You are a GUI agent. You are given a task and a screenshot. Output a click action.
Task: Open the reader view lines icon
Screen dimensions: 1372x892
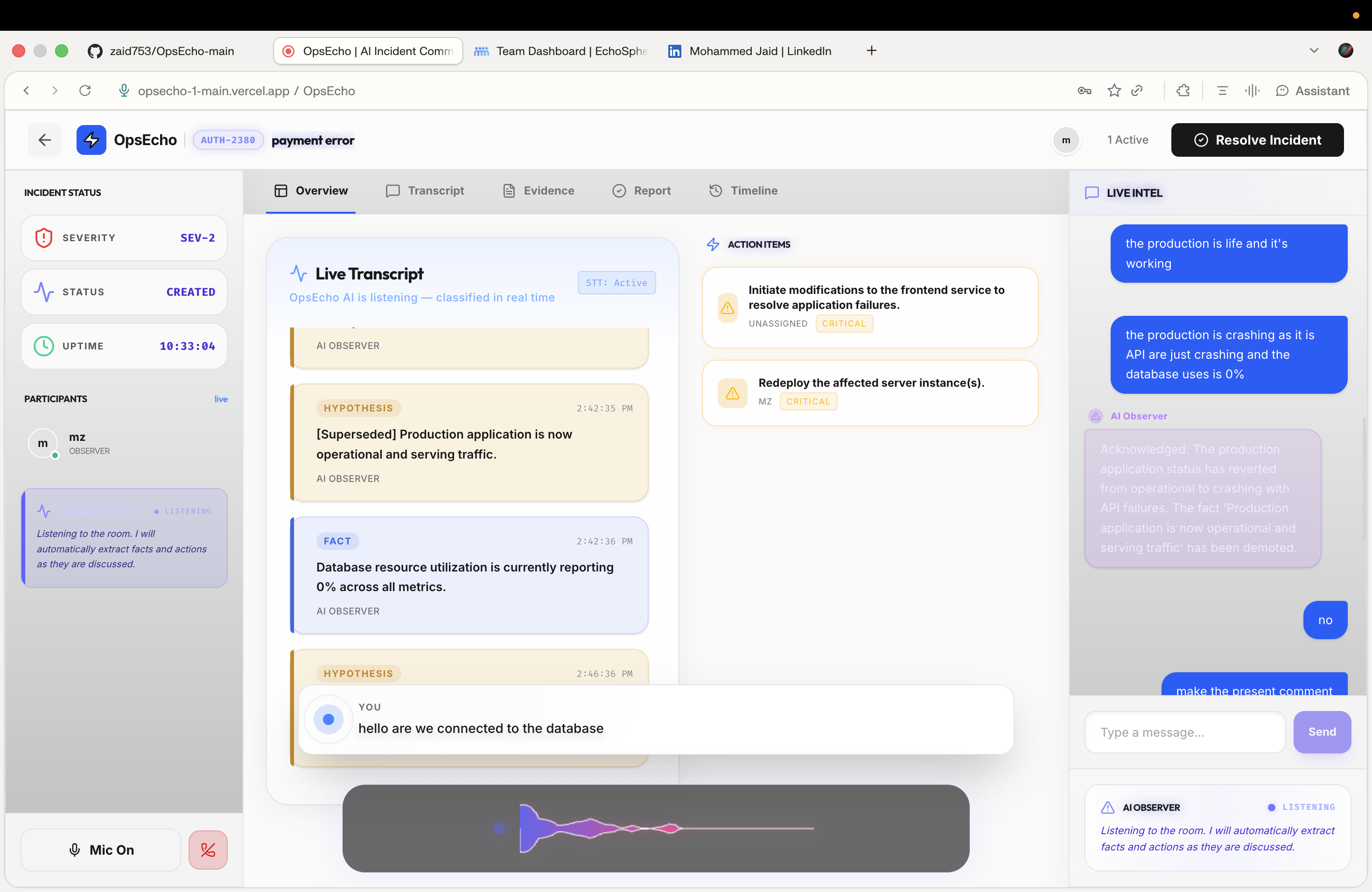1222,91
